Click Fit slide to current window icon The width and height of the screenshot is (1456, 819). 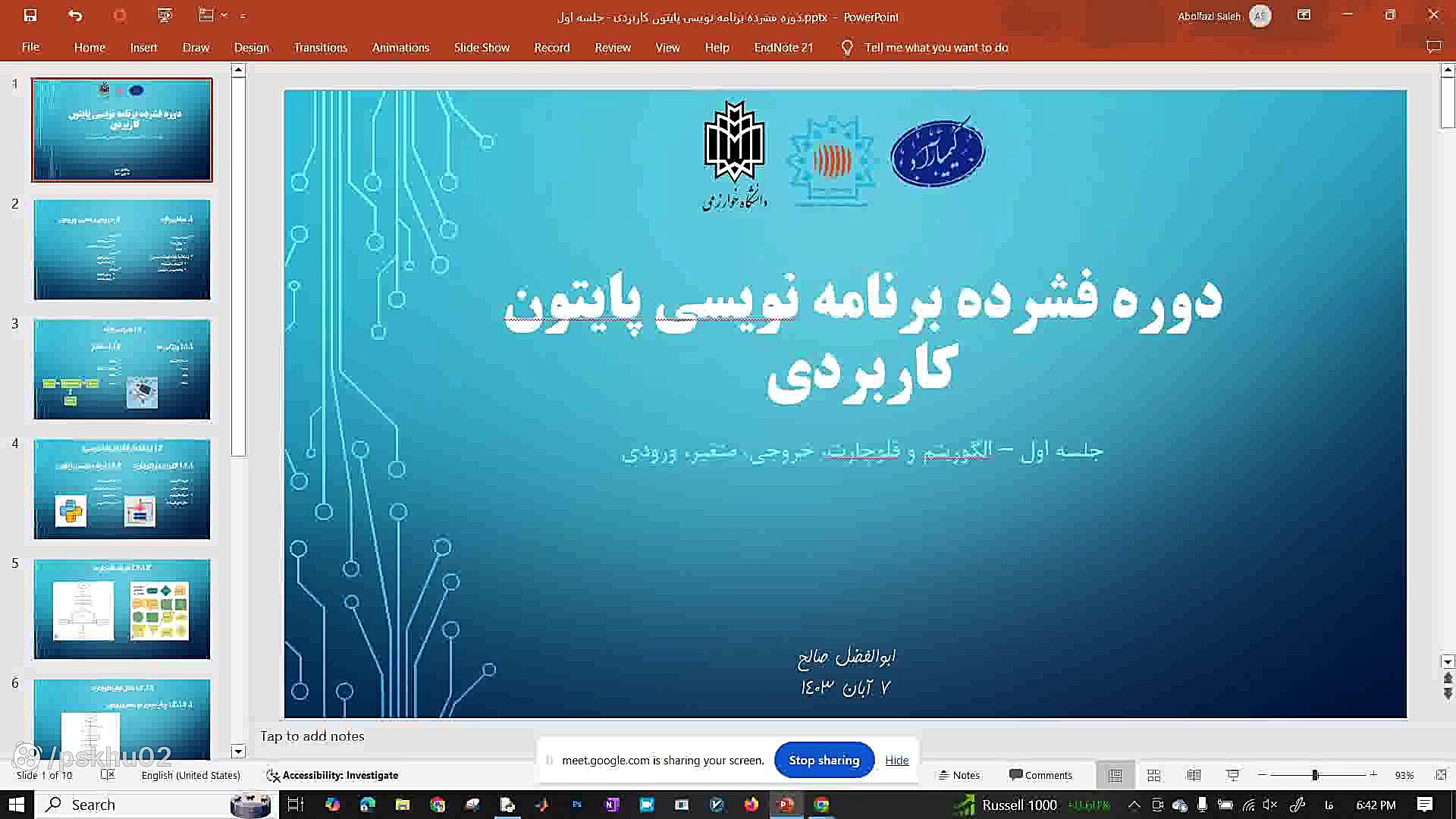click(1441, 775)
